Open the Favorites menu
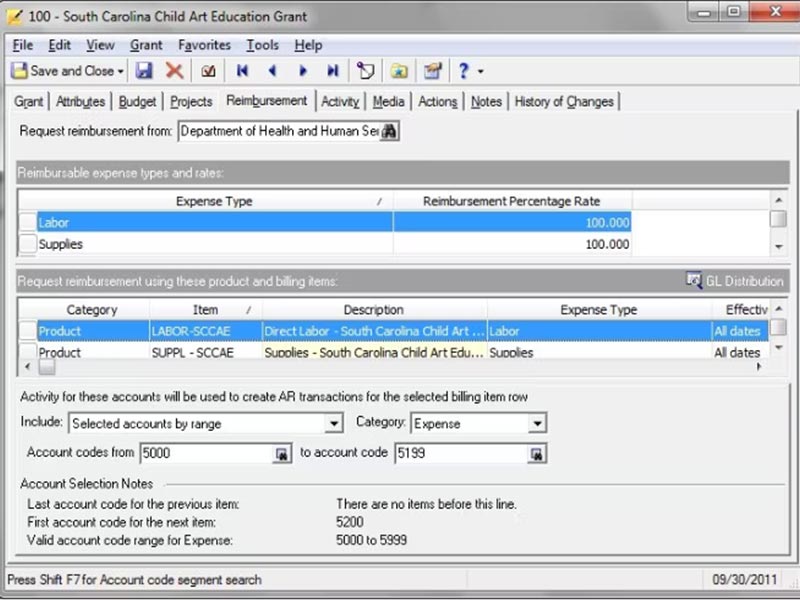800x600 pixels. 204,45
